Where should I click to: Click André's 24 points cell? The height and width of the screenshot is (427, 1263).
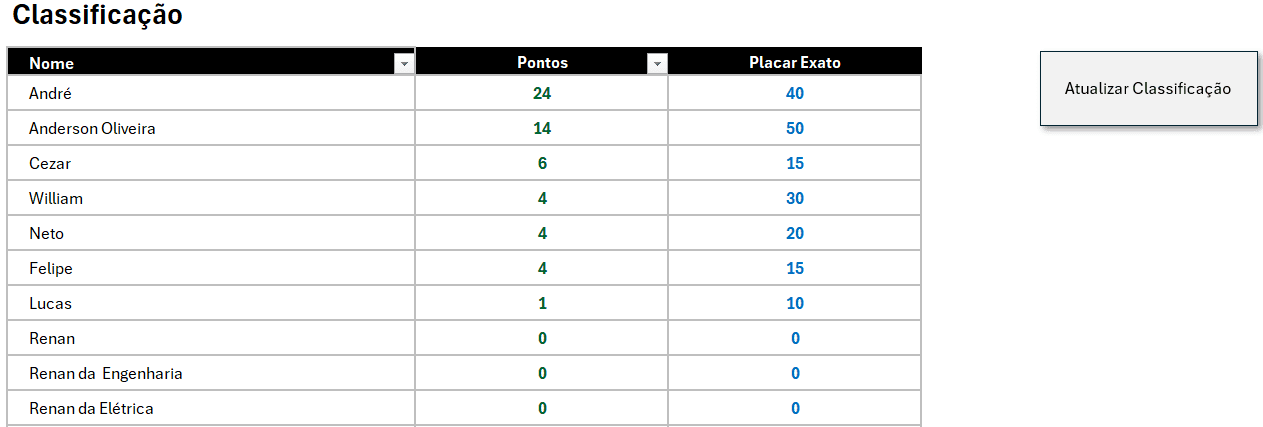(542, 93)
